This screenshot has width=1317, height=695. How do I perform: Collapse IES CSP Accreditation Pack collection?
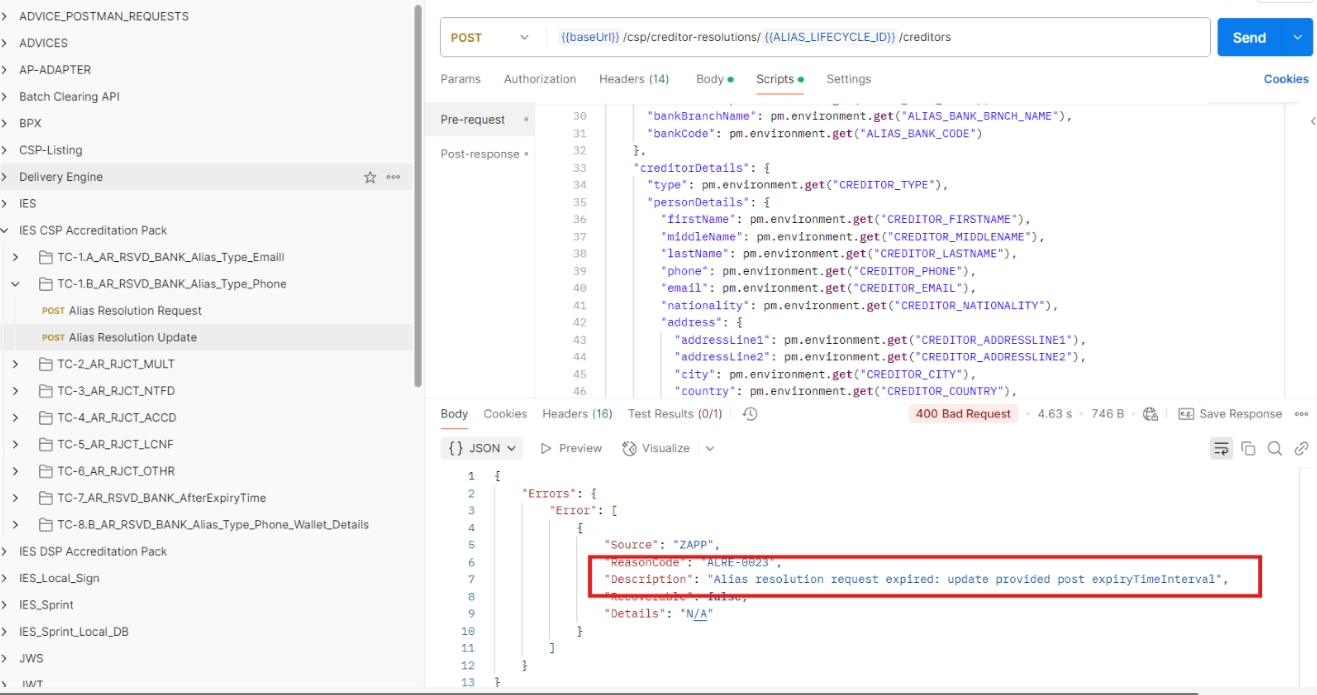(x=6, y=230)
